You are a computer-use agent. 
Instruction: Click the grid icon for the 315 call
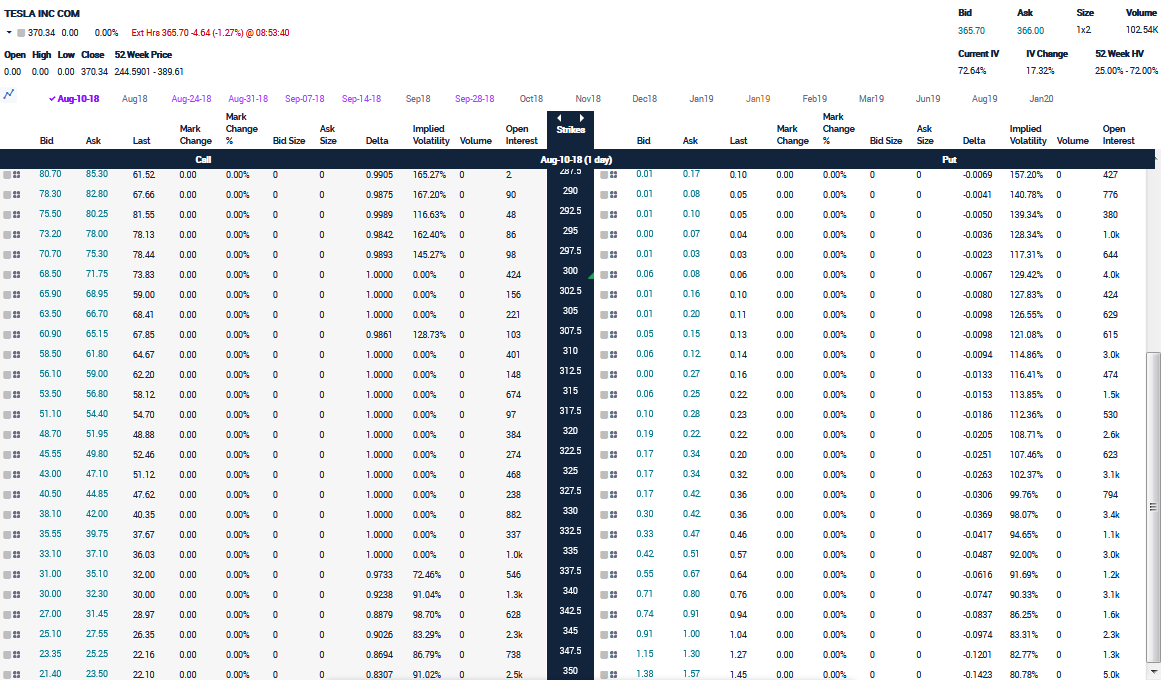pyautogui.click(x=16, y=395)
